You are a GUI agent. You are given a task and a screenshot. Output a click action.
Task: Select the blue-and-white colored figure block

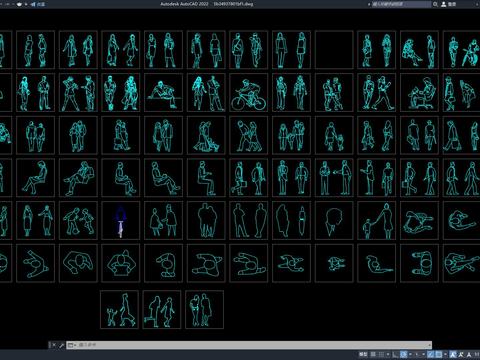pos(121,220)
